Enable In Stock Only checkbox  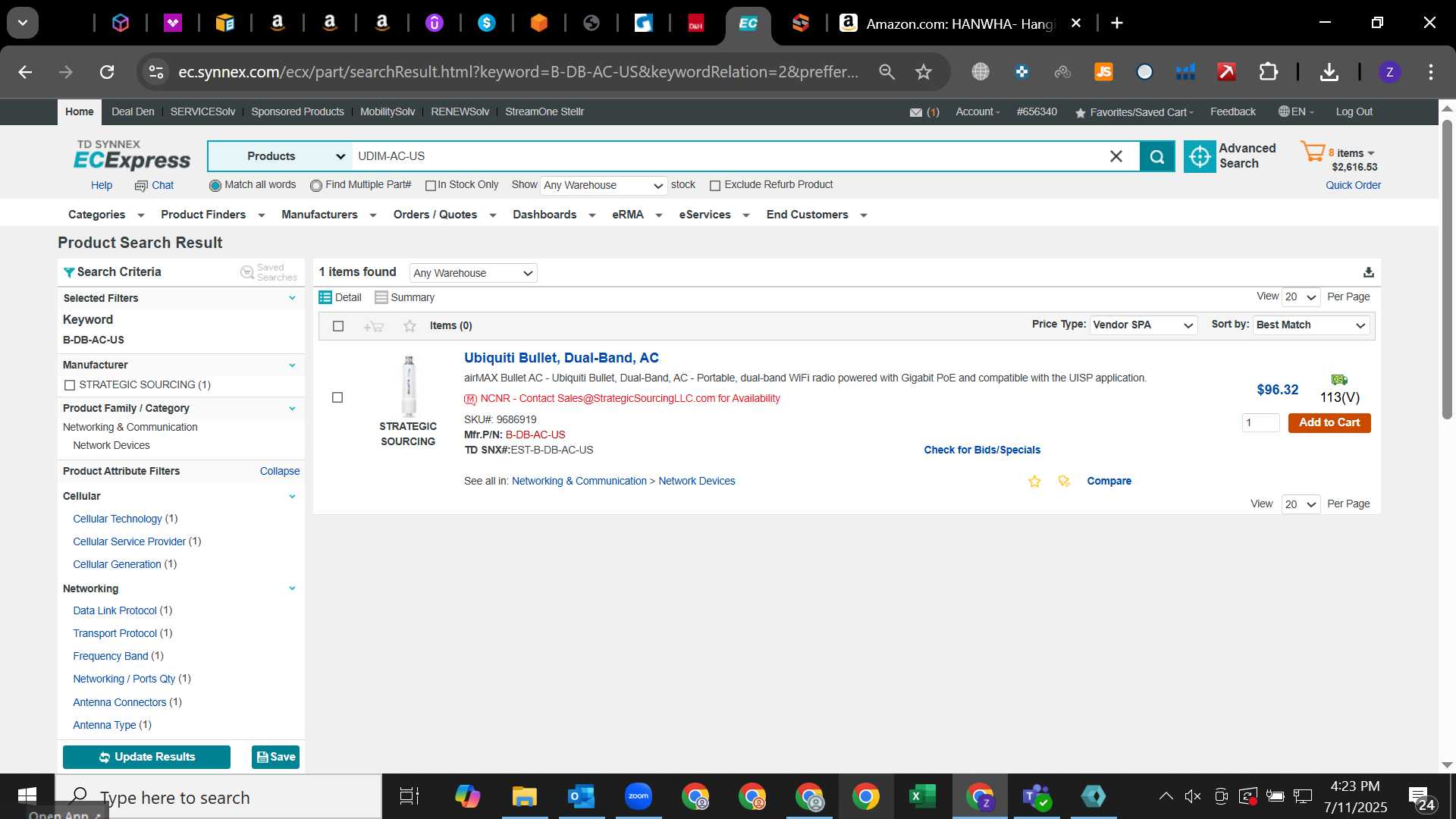431,186
